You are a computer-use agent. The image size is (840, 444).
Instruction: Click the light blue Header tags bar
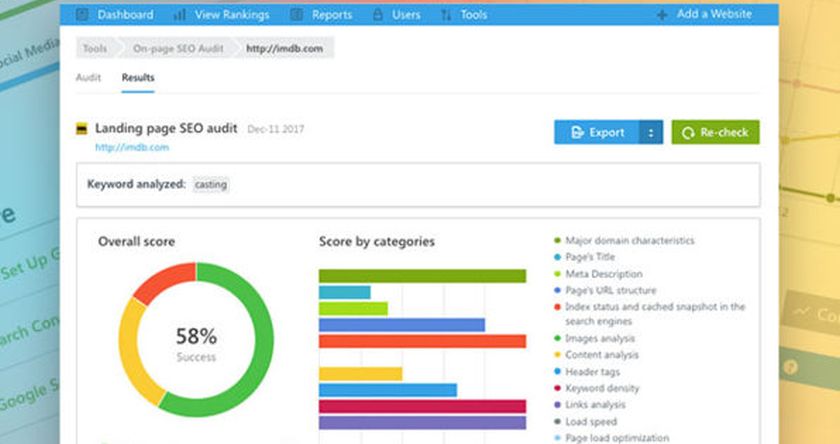coord(388,390)
